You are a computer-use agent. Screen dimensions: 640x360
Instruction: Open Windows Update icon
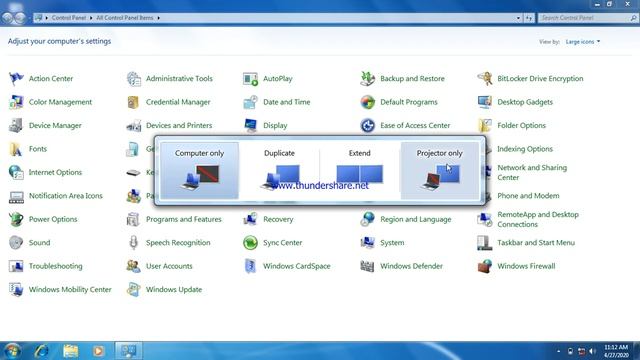click(133, 289)
